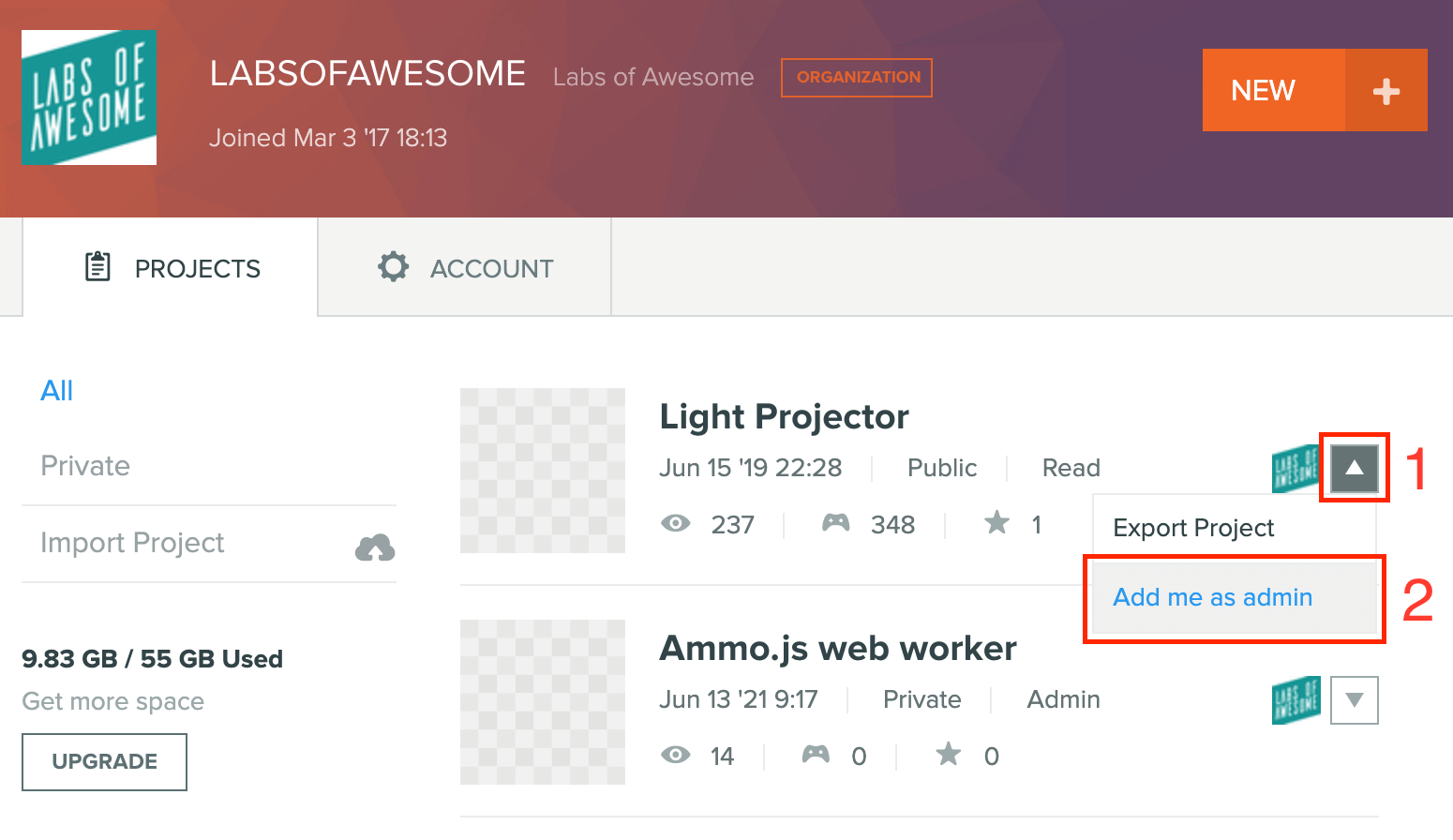
Task: Collapse the Light Projector dropdown menu arrow
Action: click(1355, 468)
